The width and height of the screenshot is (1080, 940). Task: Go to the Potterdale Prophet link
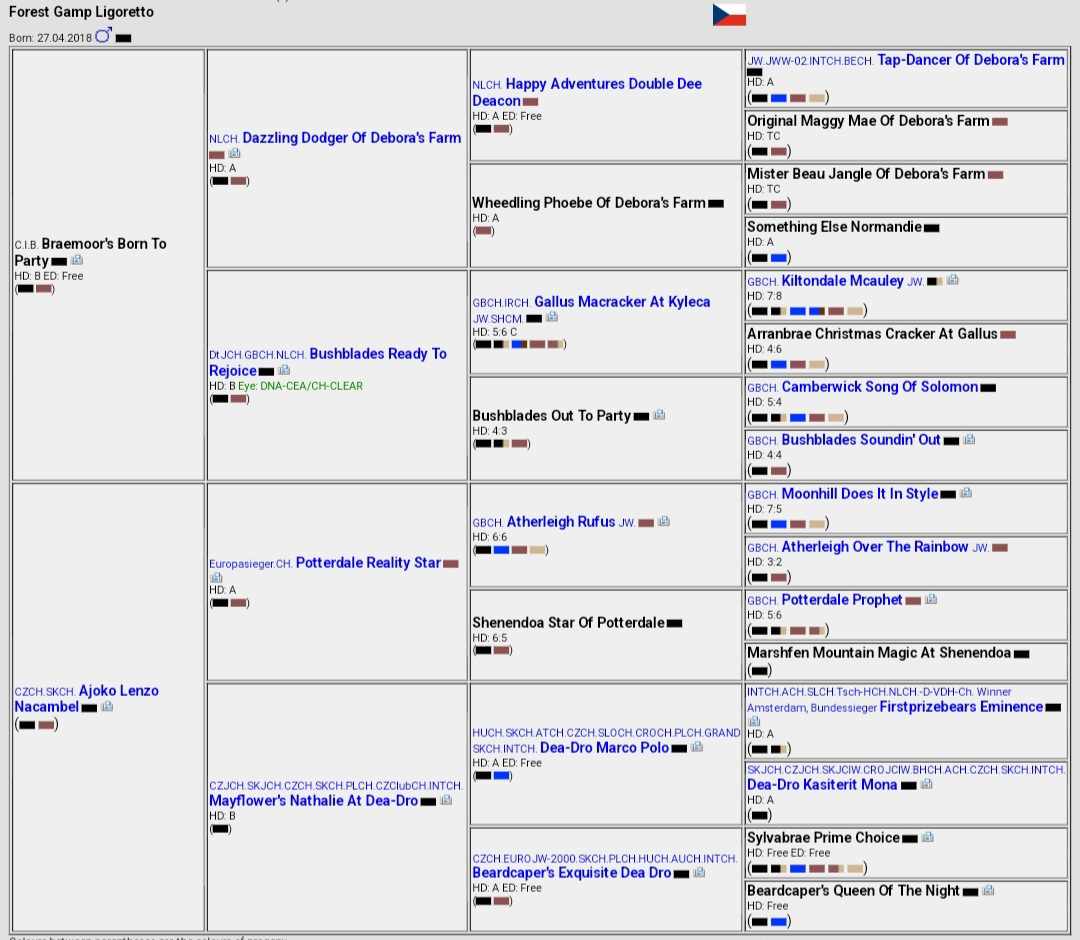pos(842,600)
